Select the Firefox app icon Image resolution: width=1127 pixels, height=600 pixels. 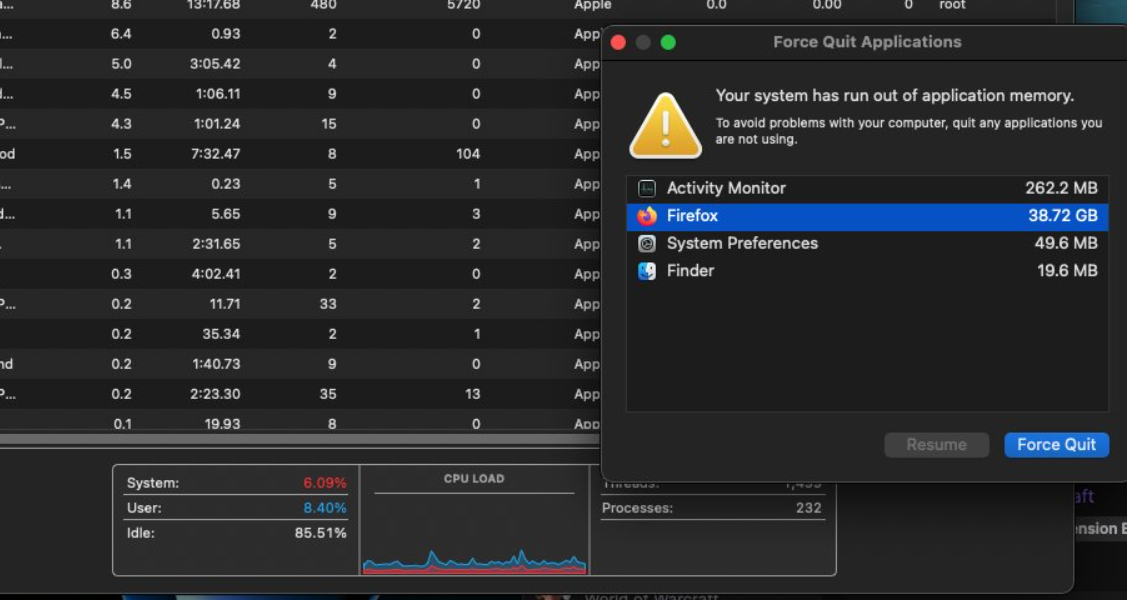click(647, 216)
